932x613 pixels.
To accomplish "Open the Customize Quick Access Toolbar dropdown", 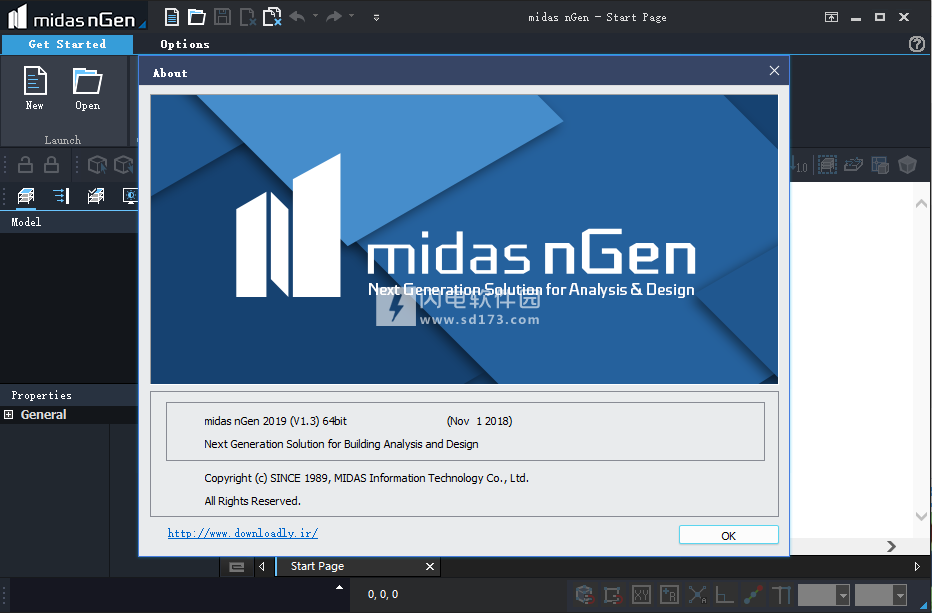I will pyautogui.click(x=376, y=17).
